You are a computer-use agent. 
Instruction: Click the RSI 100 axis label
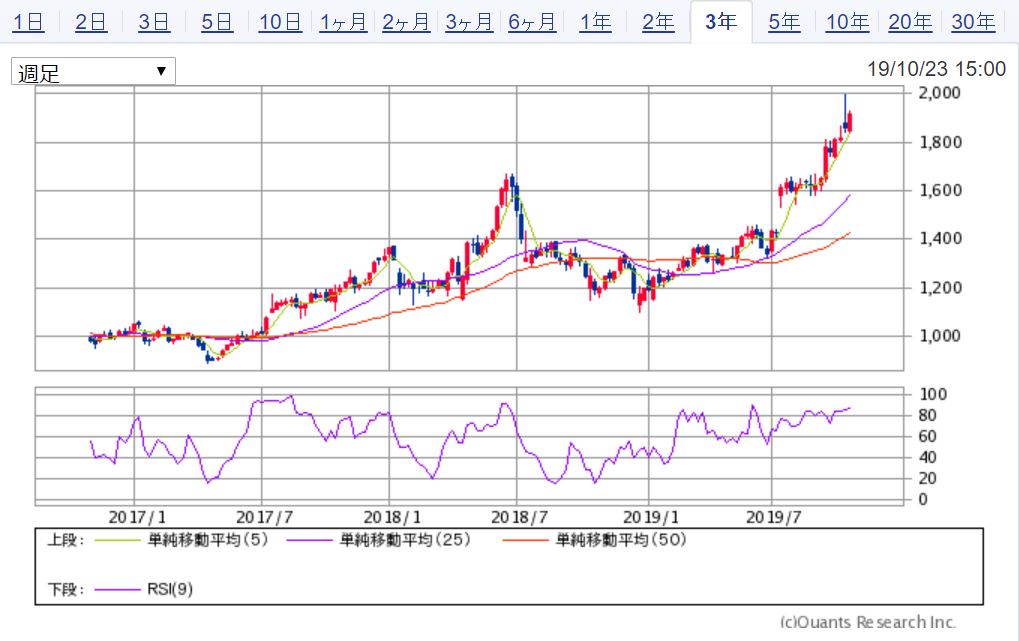933,395
